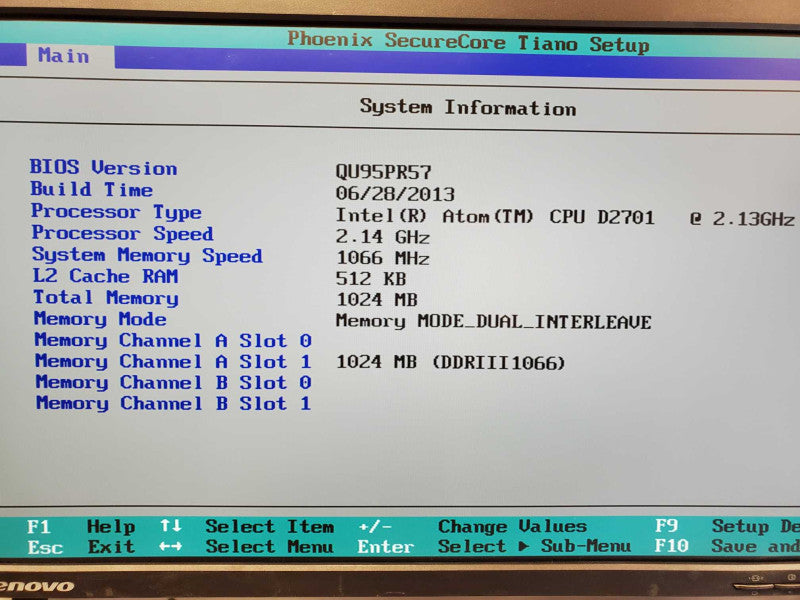Select the L2 Cache RAM label
The height and width of the screenshot is (600, 800).
click(x=106, y=276)
